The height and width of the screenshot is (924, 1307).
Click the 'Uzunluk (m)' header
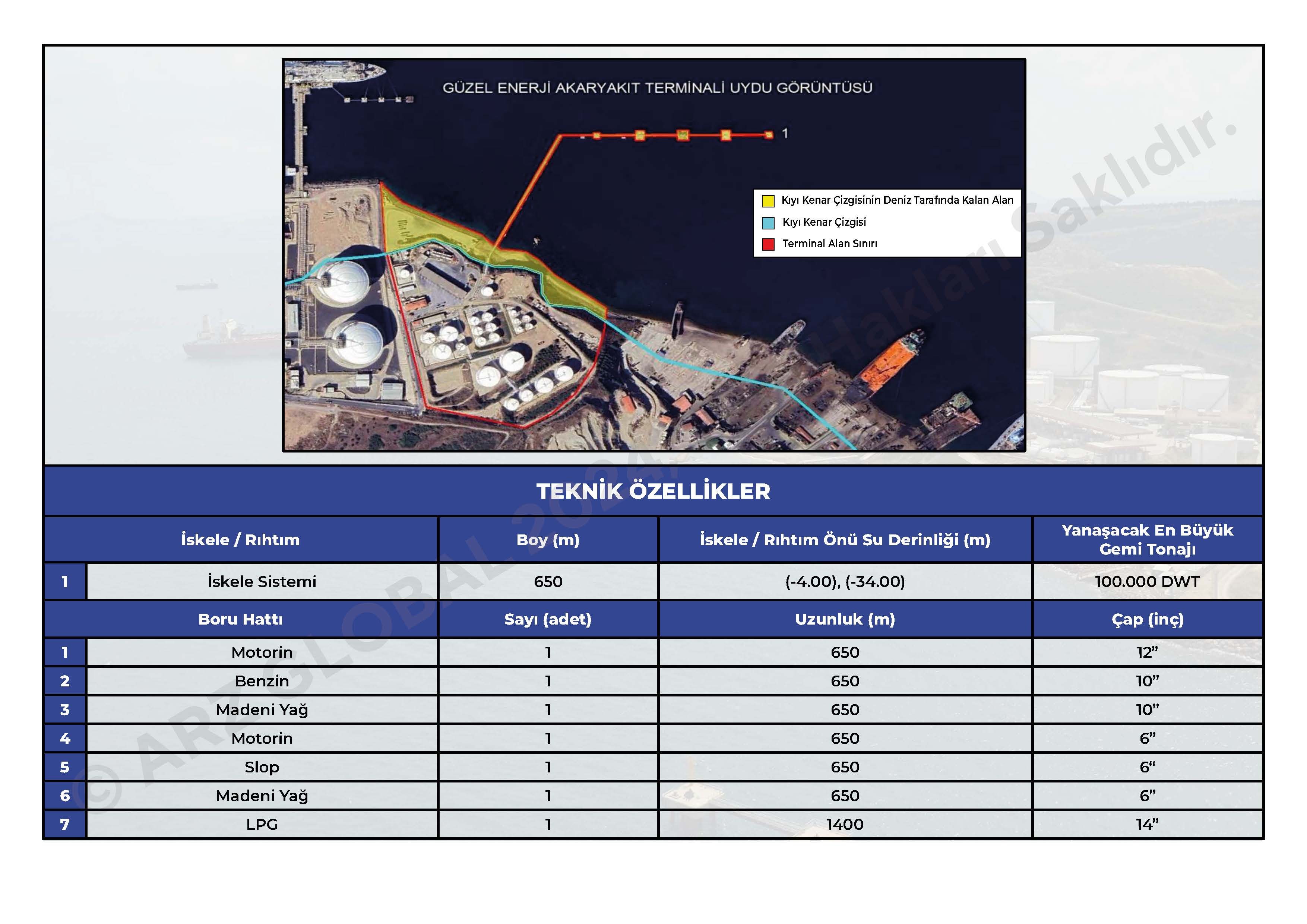845,619
